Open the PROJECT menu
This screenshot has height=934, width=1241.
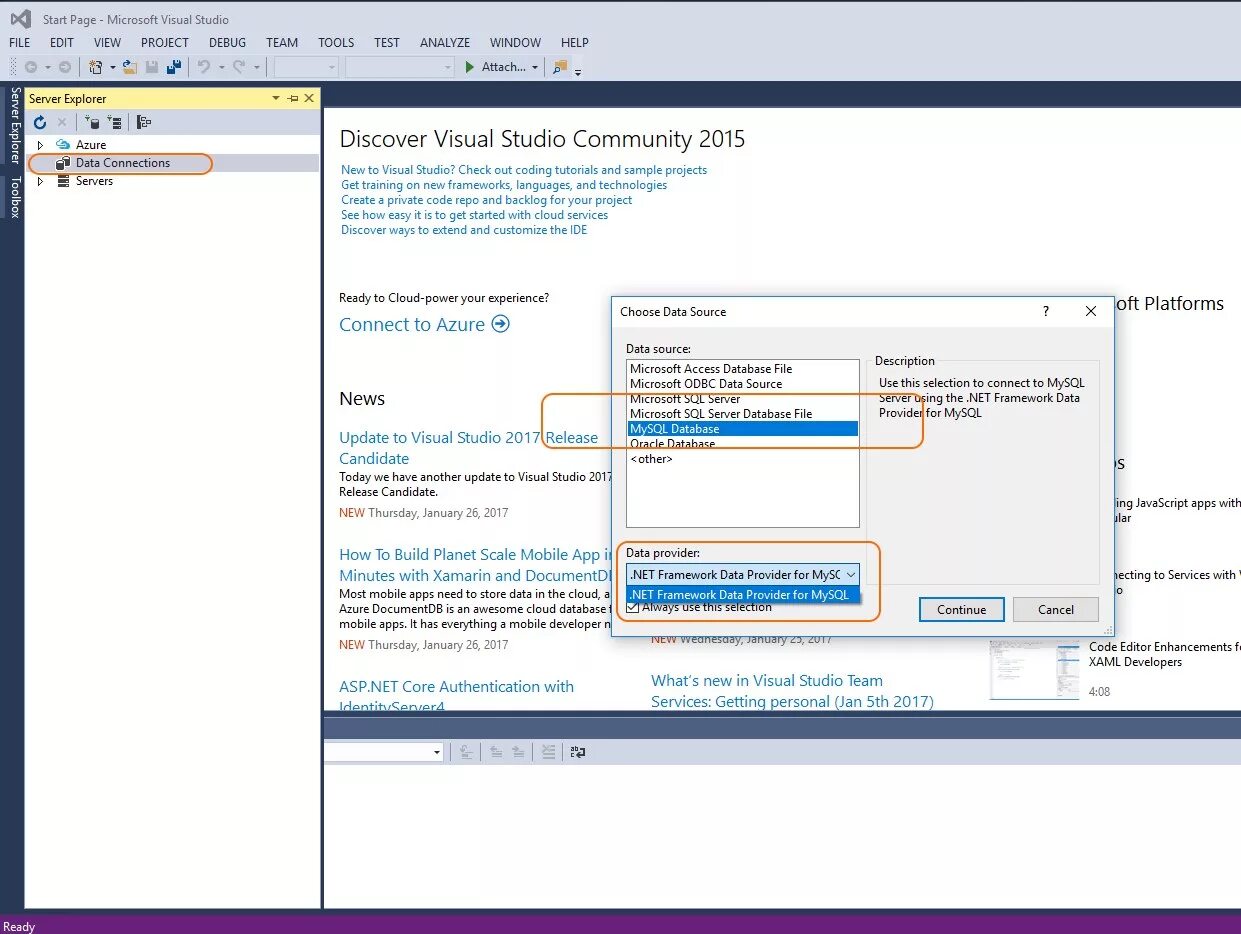pyautogui.click(x=165, y=43)
